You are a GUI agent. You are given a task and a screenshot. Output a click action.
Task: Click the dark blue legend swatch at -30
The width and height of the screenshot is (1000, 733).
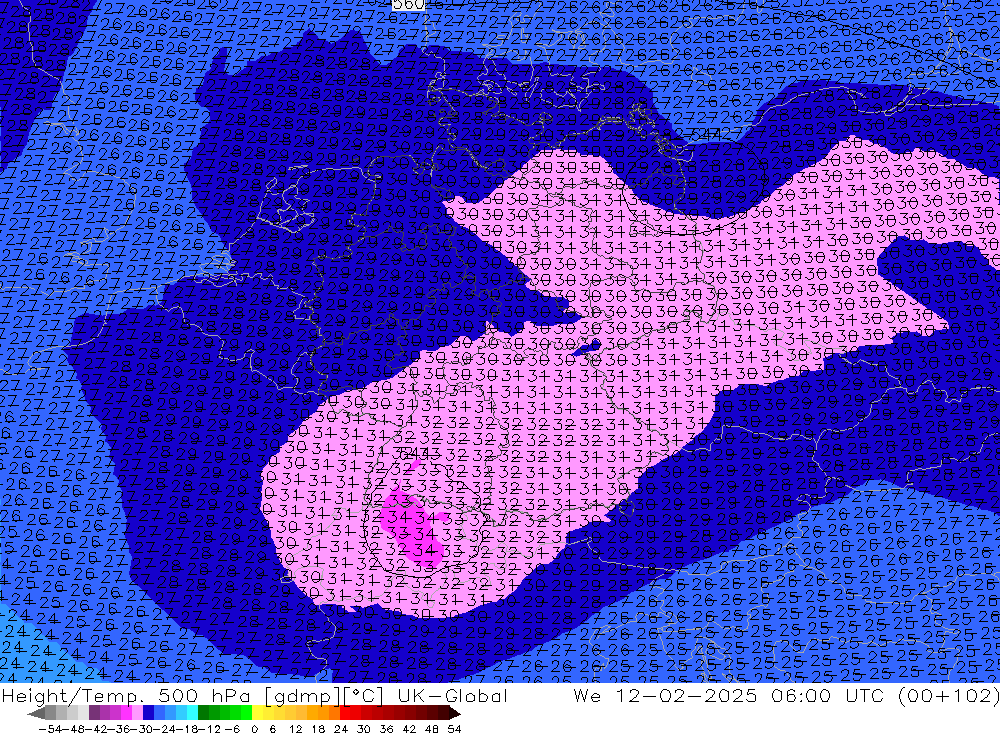pyautogui.click(x=148, y=714)
